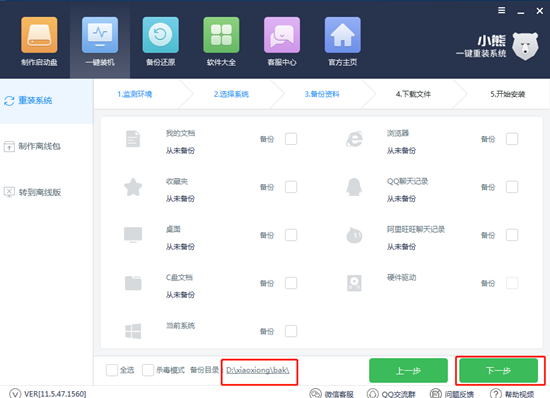Click the 阿里旺旺 chat icon
The height and width of the screenshot is (398, 550).
(354, 235)
